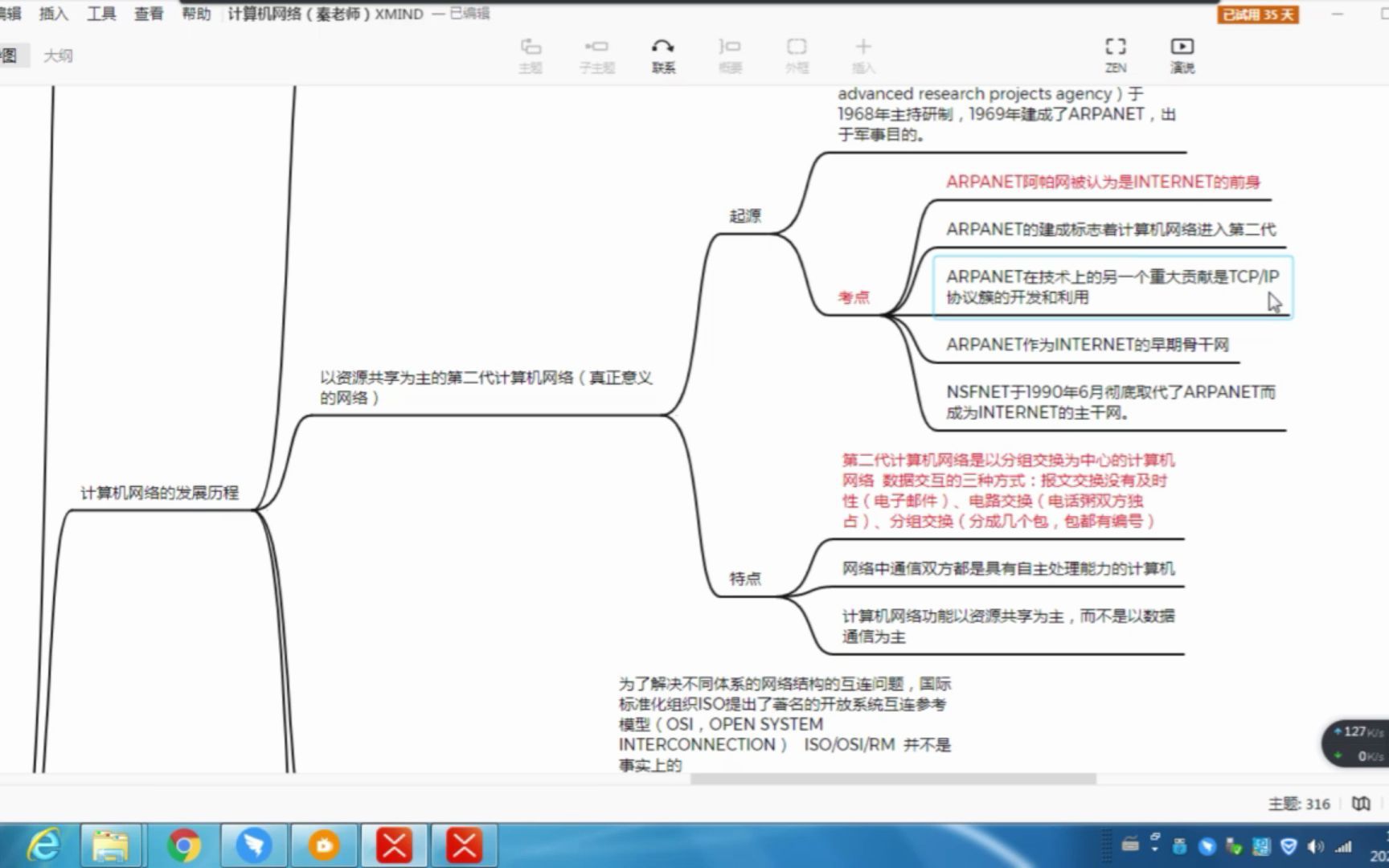1389x868 pixels.
Task: Open the file explorer taskbar icon
Action: pos(111,845)
